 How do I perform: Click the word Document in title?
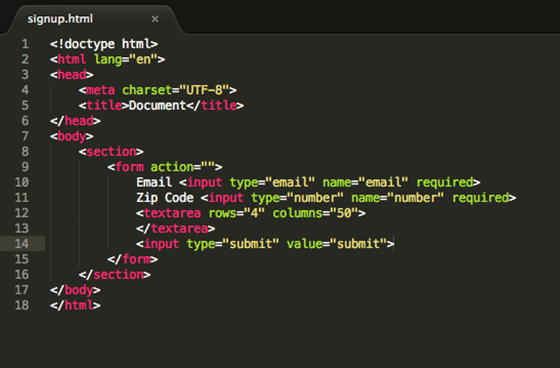pos(158,105)
